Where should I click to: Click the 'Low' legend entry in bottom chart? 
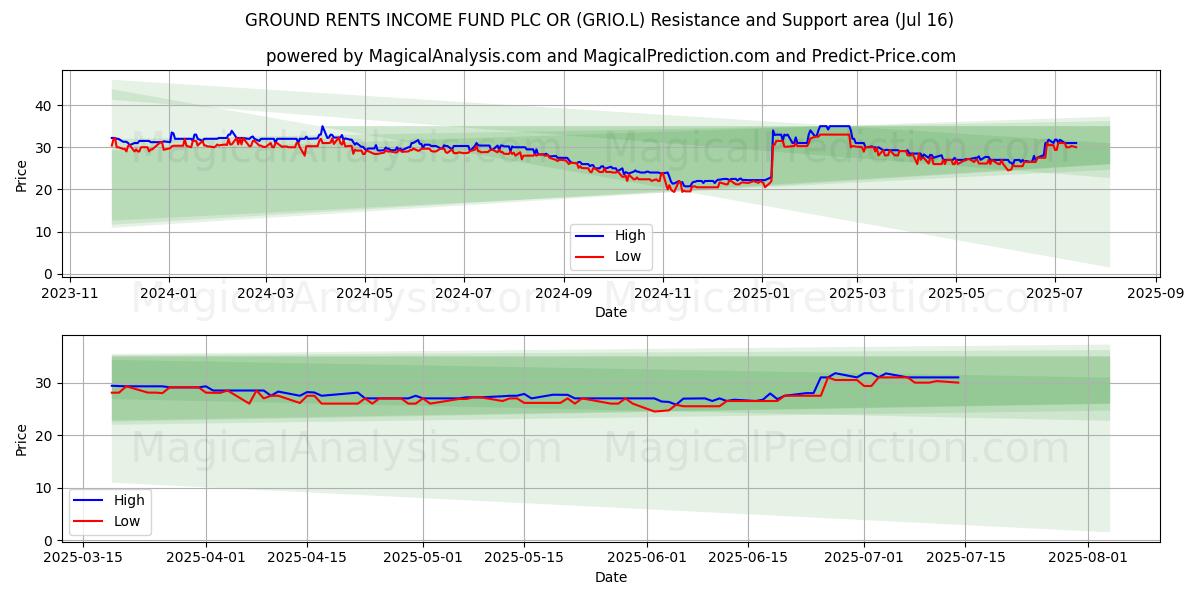(x=109, y=522)
